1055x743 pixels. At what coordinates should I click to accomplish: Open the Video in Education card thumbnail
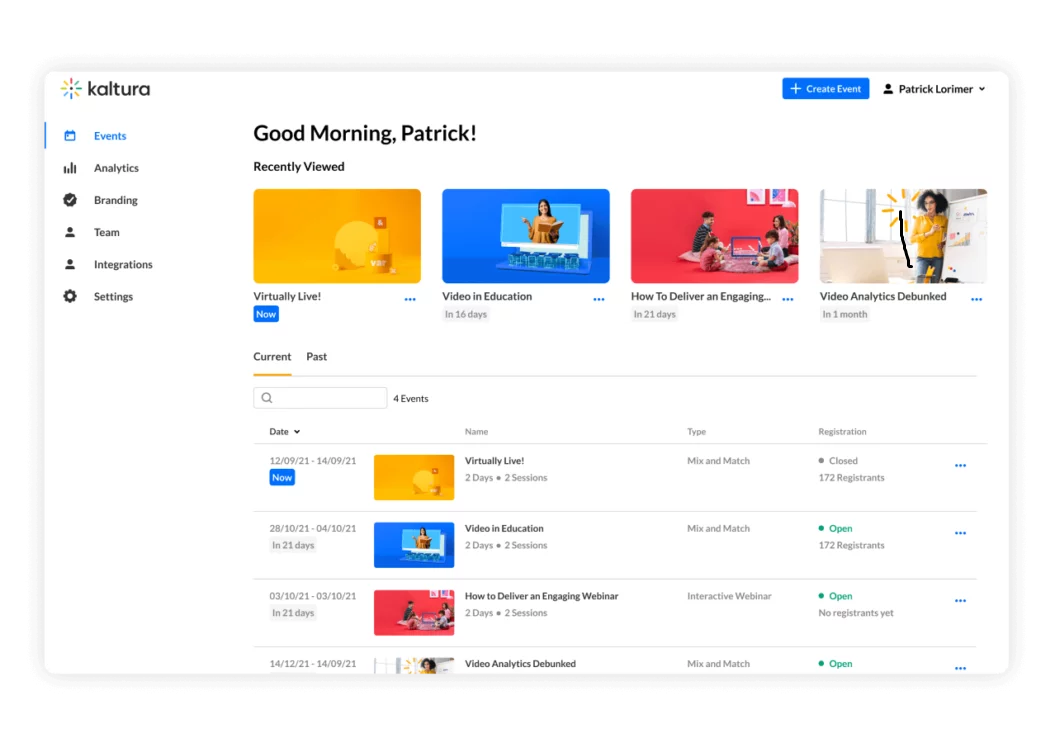click(x=525, y=236)
